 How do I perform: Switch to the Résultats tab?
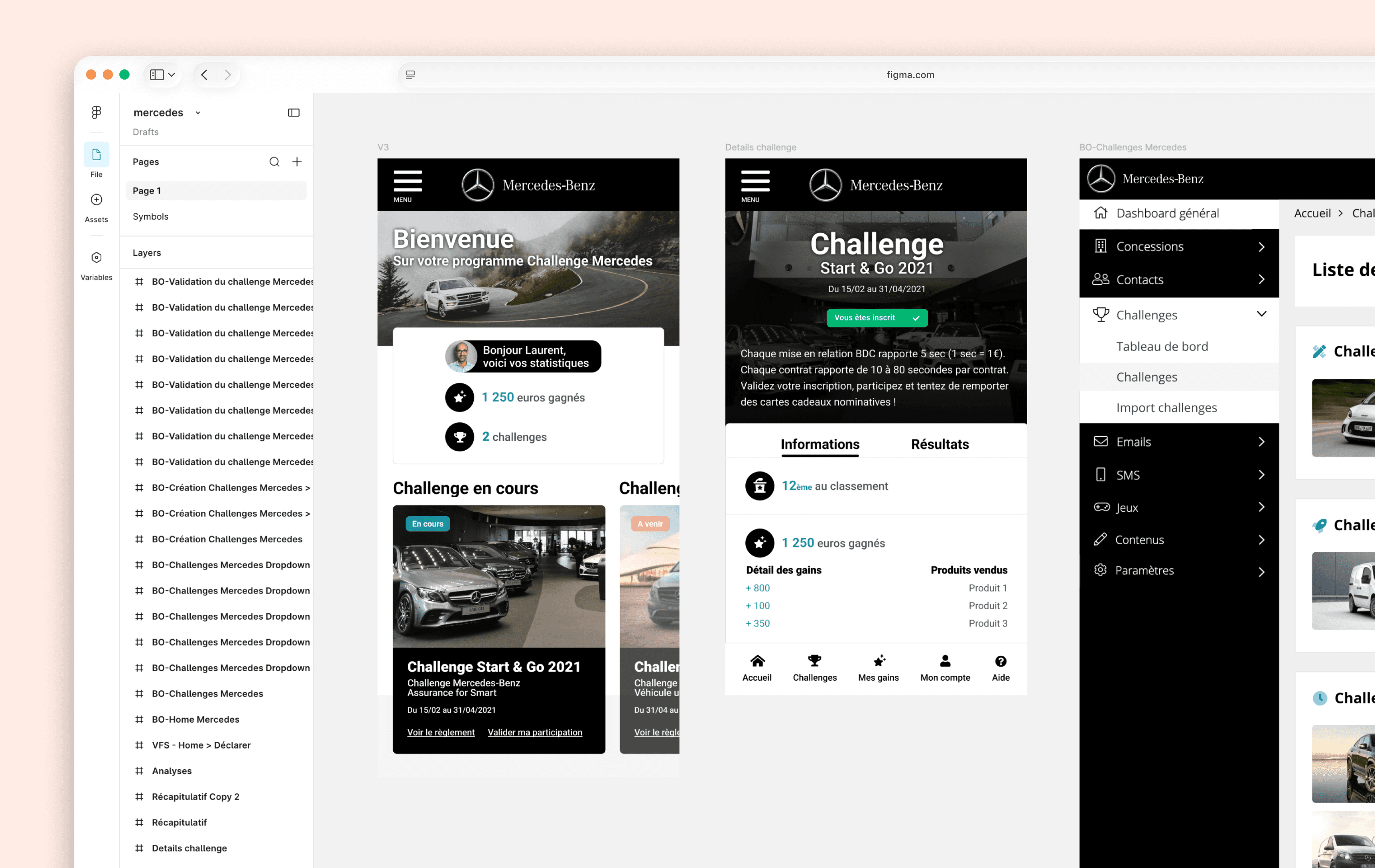(940, 444)
